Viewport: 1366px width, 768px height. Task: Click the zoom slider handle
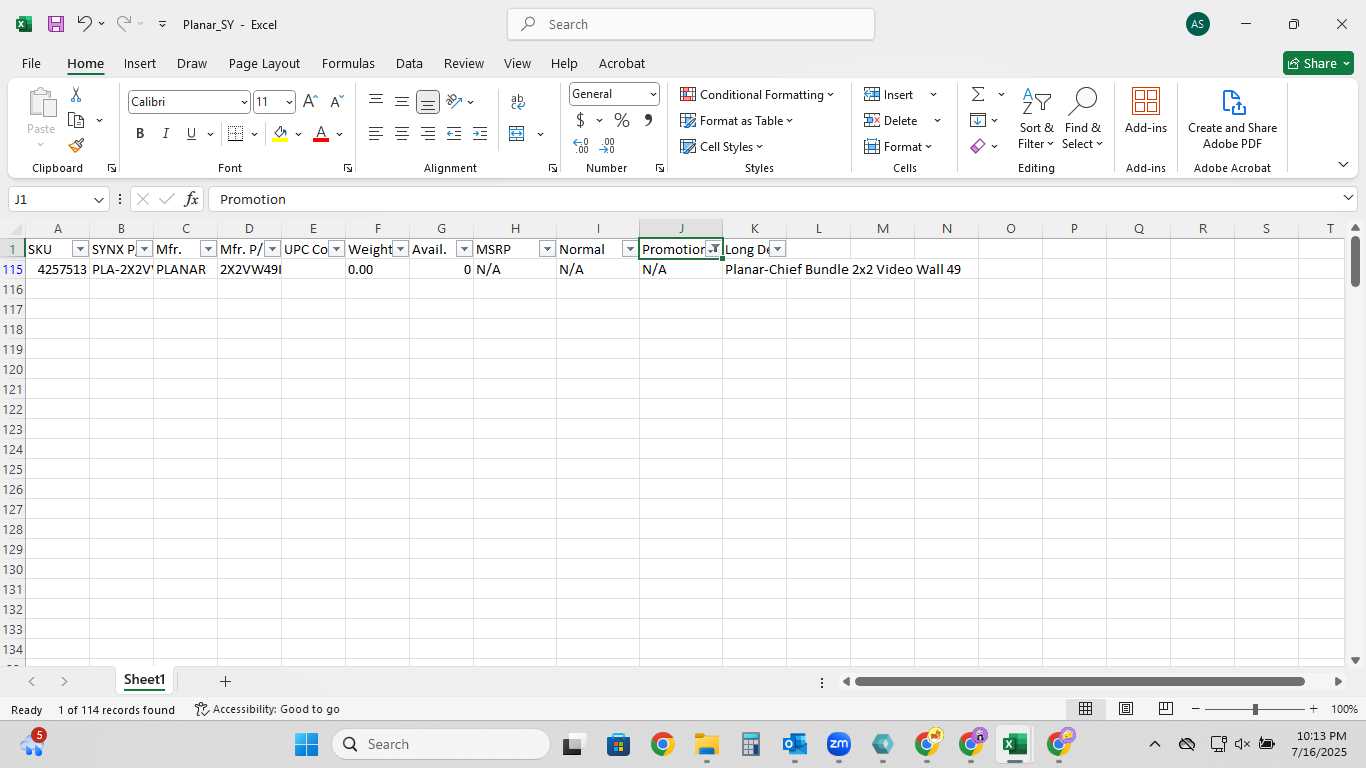[1255, 709]
